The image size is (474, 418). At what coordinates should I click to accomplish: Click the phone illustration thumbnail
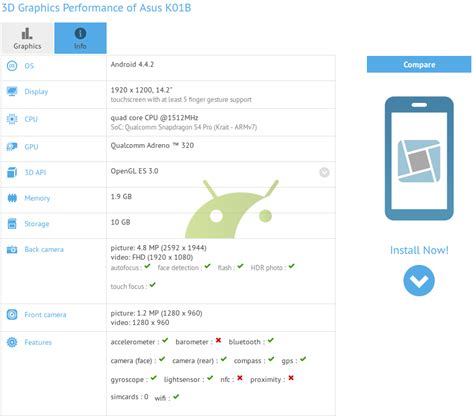point(419,159)
